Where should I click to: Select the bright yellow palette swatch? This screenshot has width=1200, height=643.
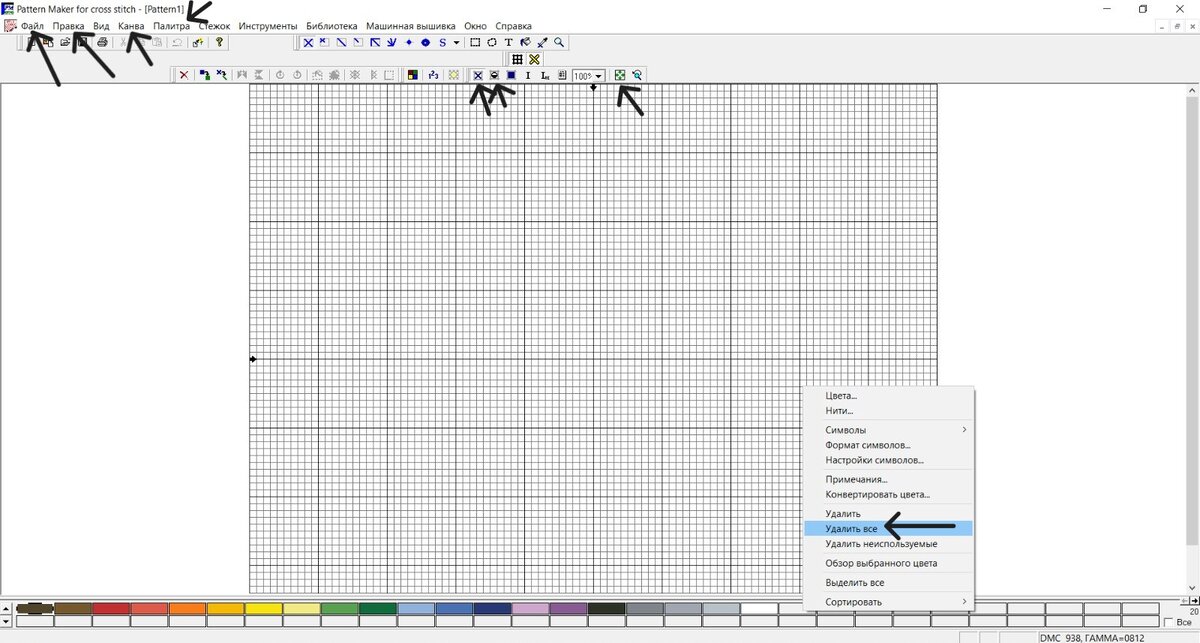pos(264,608)
